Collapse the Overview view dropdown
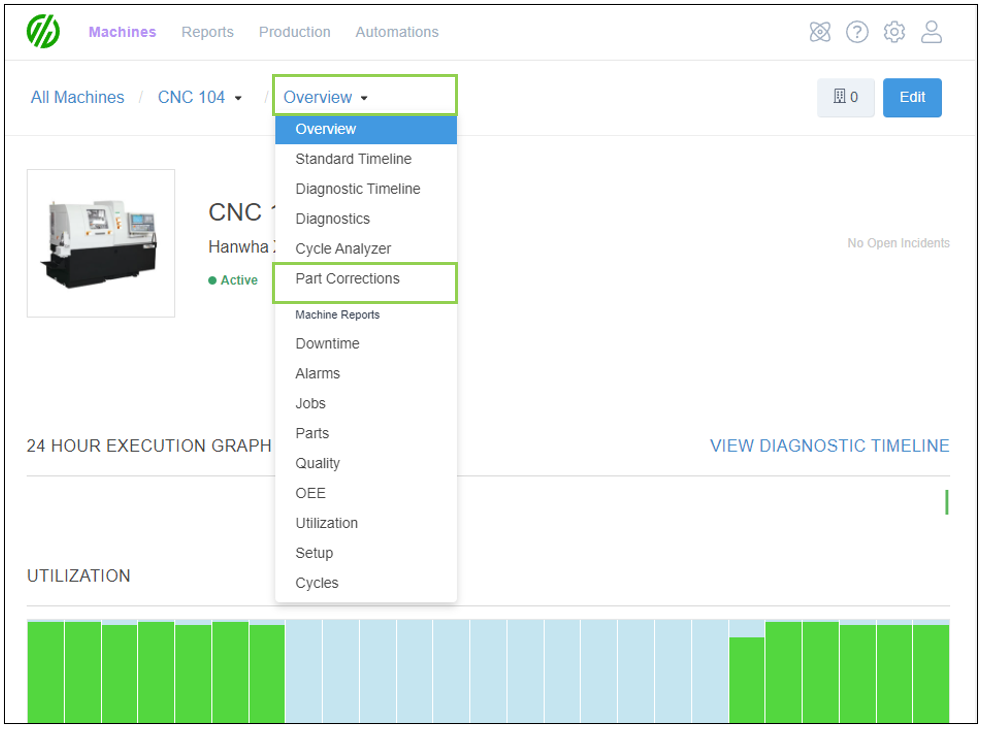 [326, 97]
